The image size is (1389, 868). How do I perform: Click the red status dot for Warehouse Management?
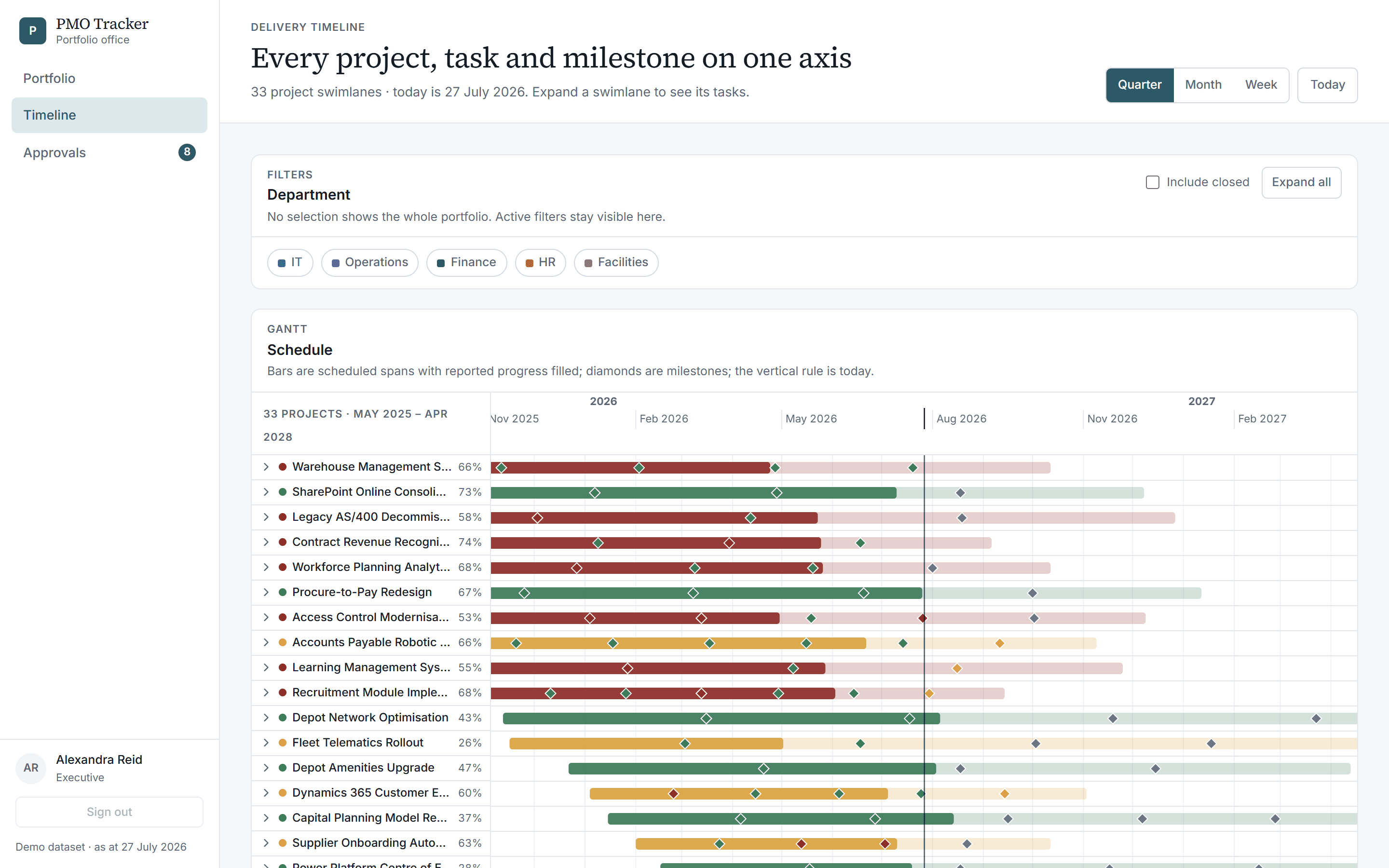[x=283, y=467]
